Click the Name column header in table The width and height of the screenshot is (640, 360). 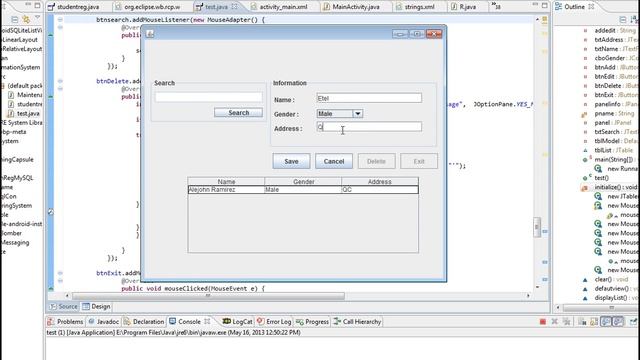[226, 182]
